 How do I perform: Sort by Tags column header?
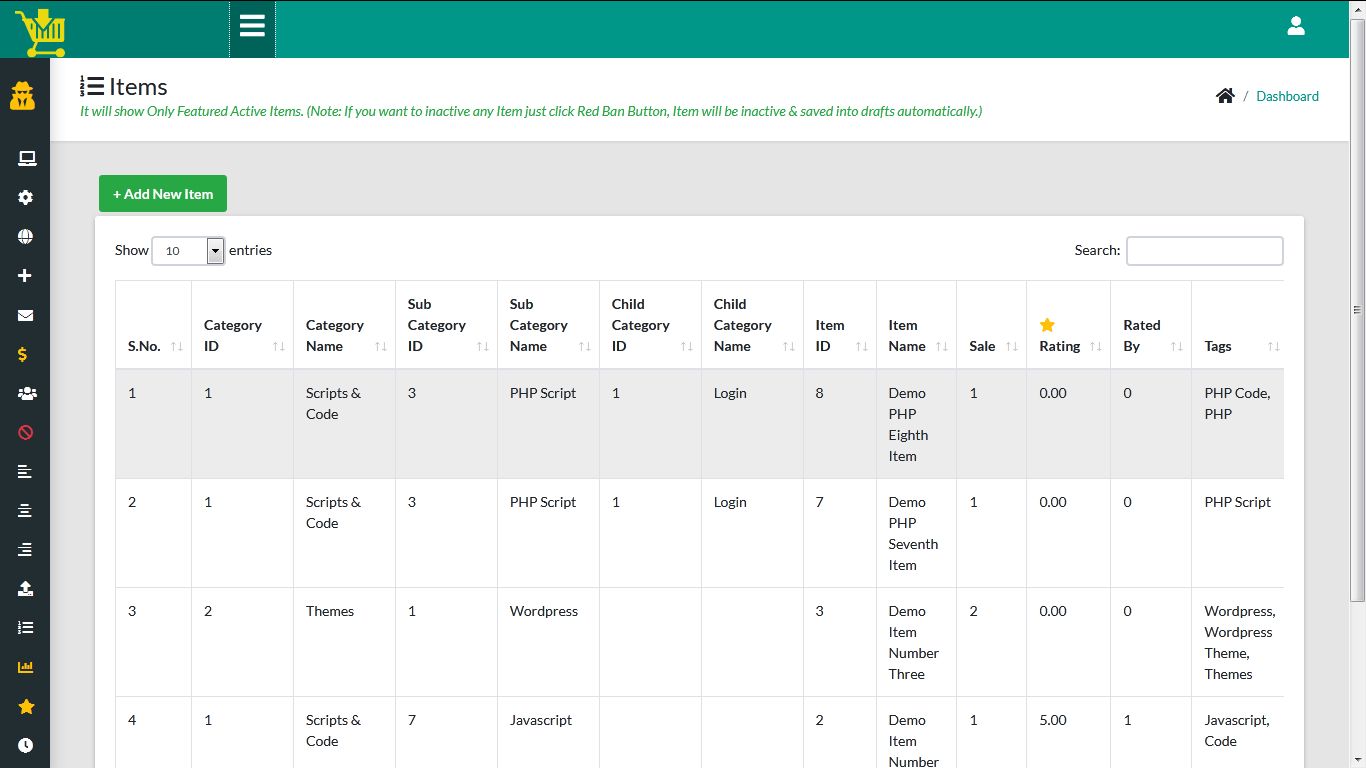pos(1238,325)
